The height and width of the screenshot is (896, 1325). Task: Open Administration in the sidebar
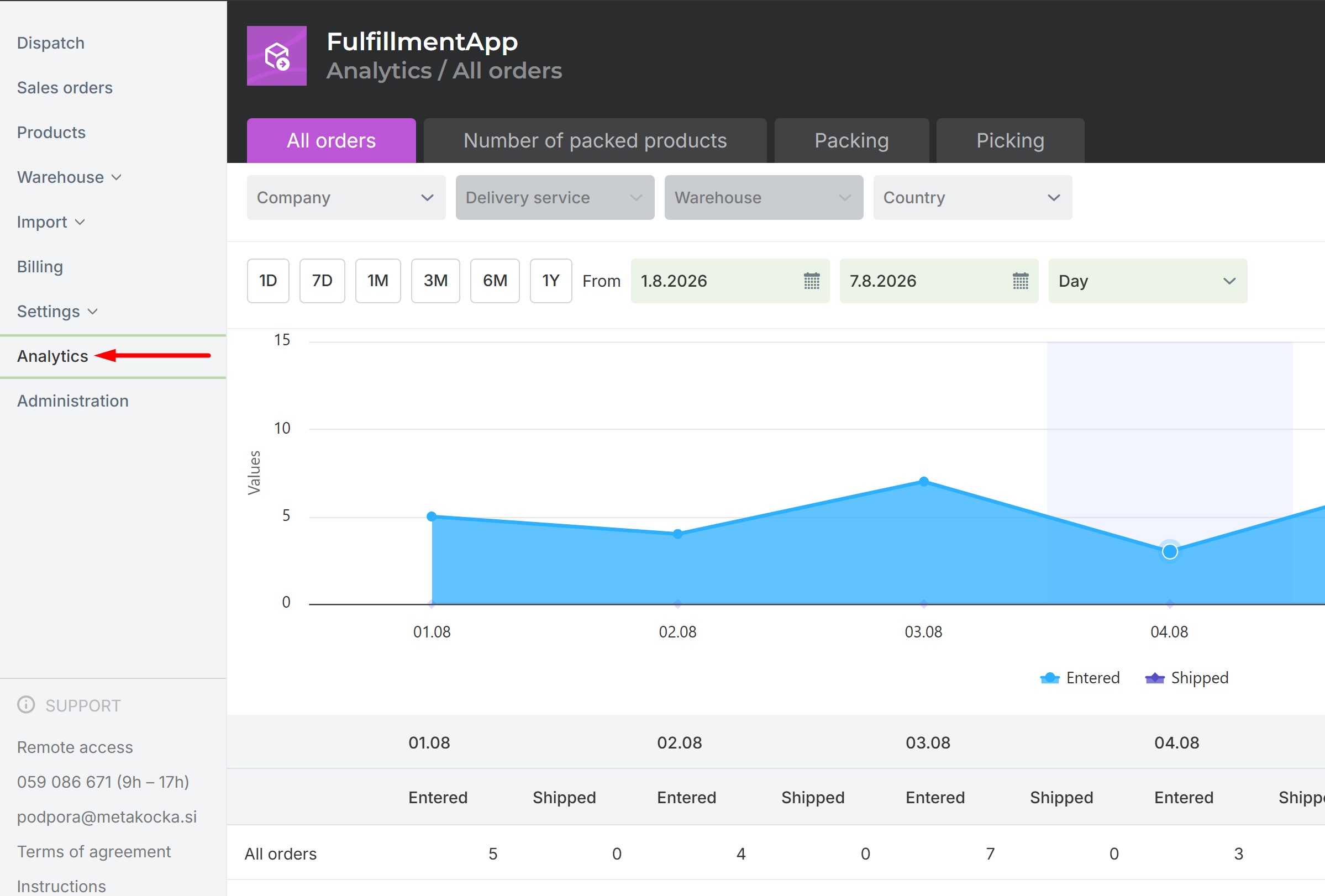(73, 400)
